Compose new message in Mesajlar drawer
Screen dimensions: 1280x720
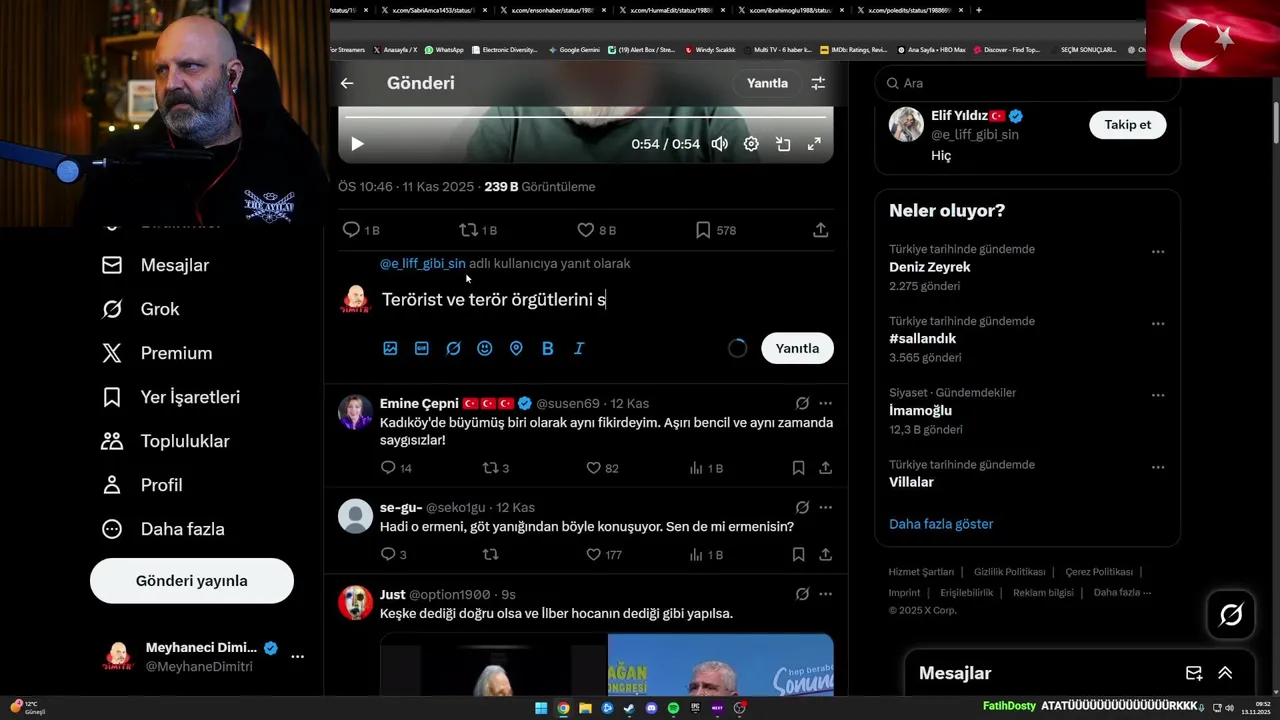(1194, 673)
